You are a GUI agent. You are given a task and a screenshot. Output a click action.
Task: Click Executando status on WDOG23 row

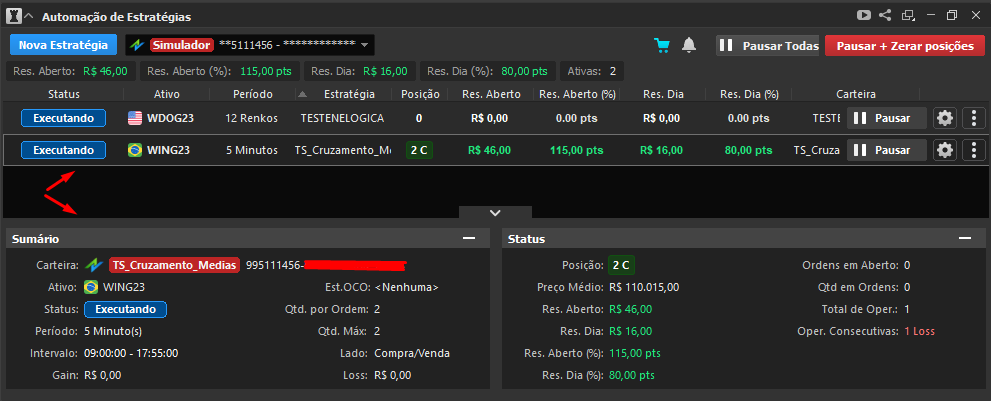pos(63,118)
